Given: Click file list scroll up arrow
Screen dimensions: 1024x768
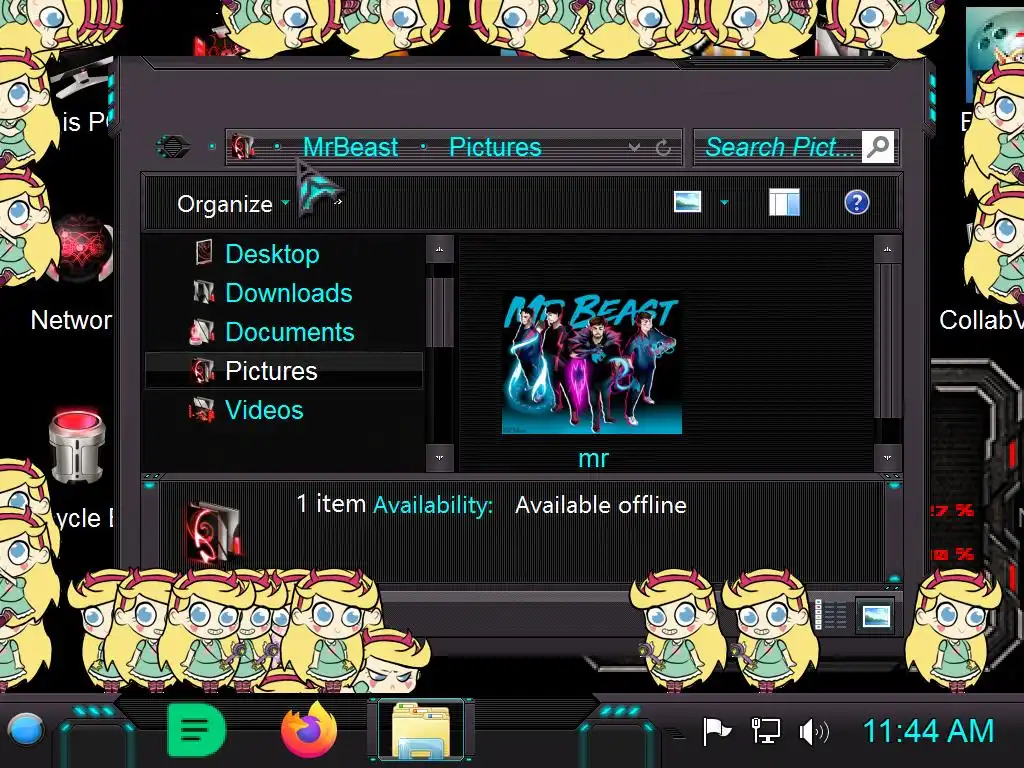Looking at the screenshot, I should 888,249.
